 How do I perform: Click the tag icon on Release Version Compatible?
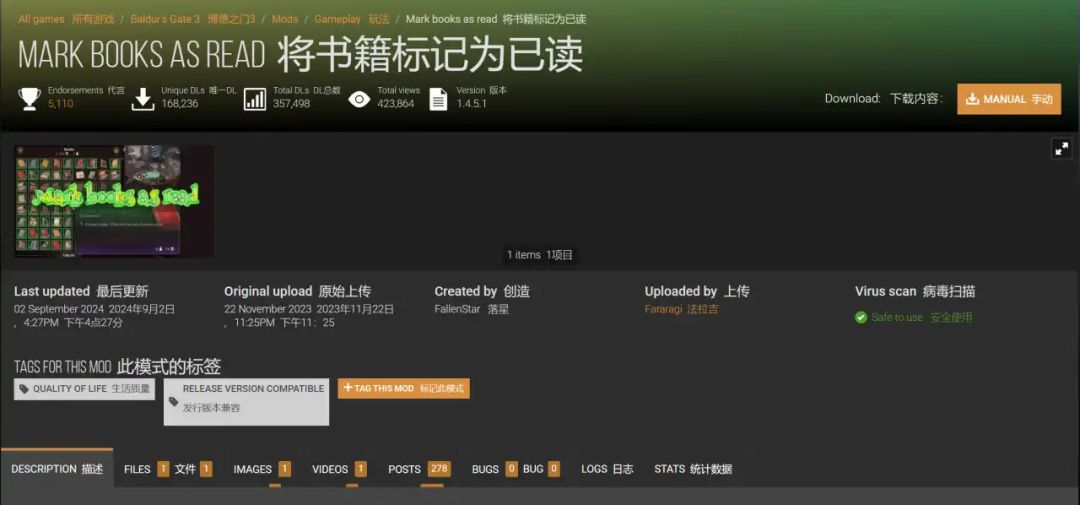(x=174, y=402)
